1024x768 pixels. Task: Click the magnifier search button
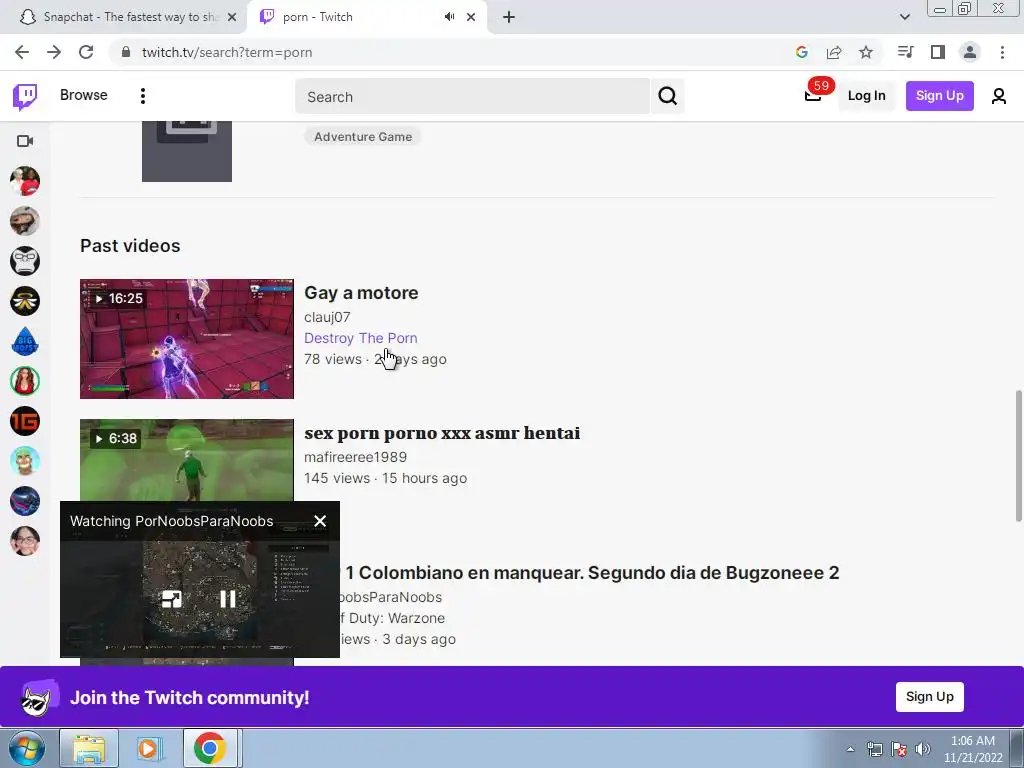click(667, 97)
